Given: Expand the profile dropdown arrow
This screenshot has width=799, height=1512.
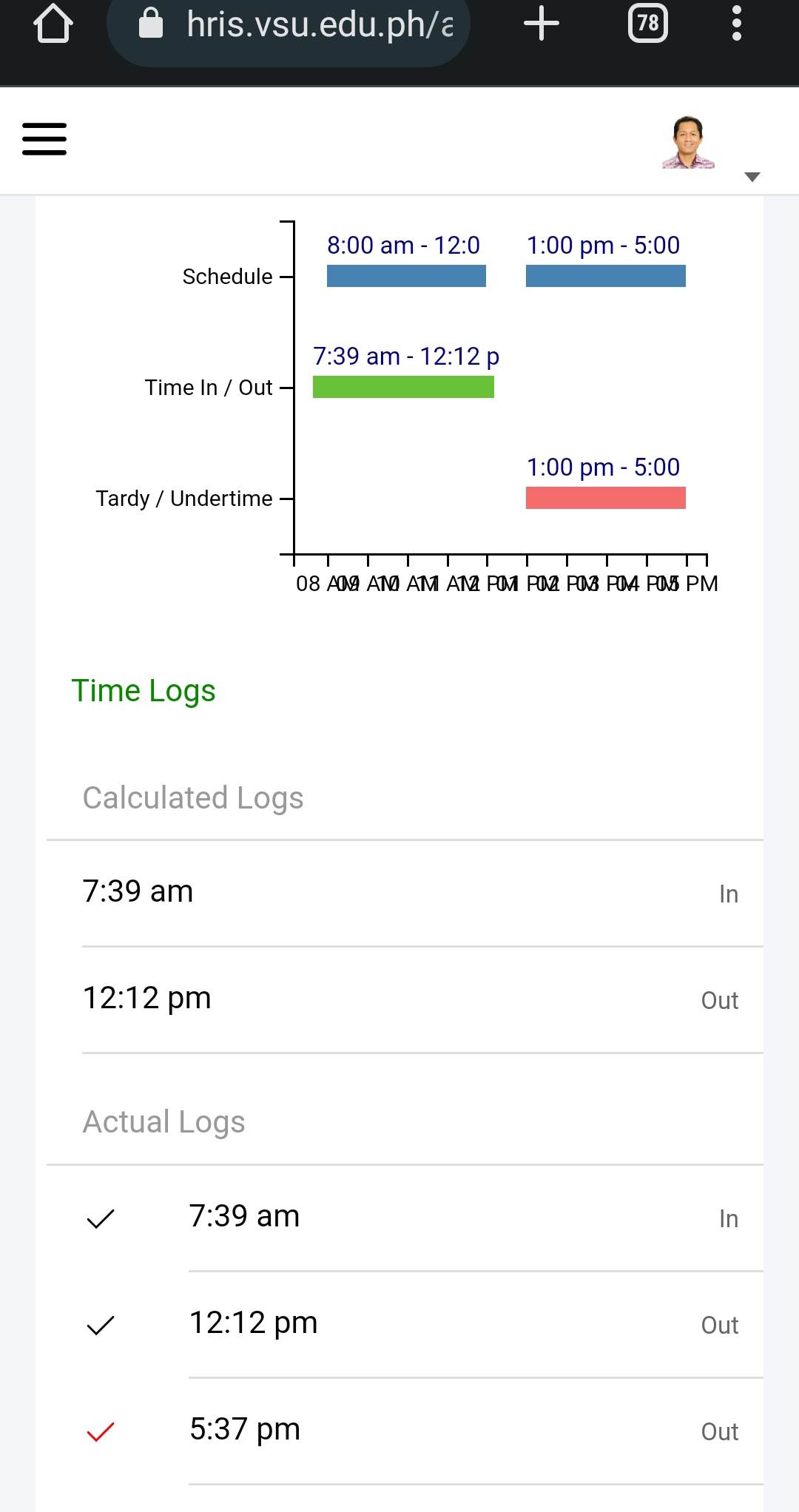Looking at the screenshot, I should (x=752, y=177).
